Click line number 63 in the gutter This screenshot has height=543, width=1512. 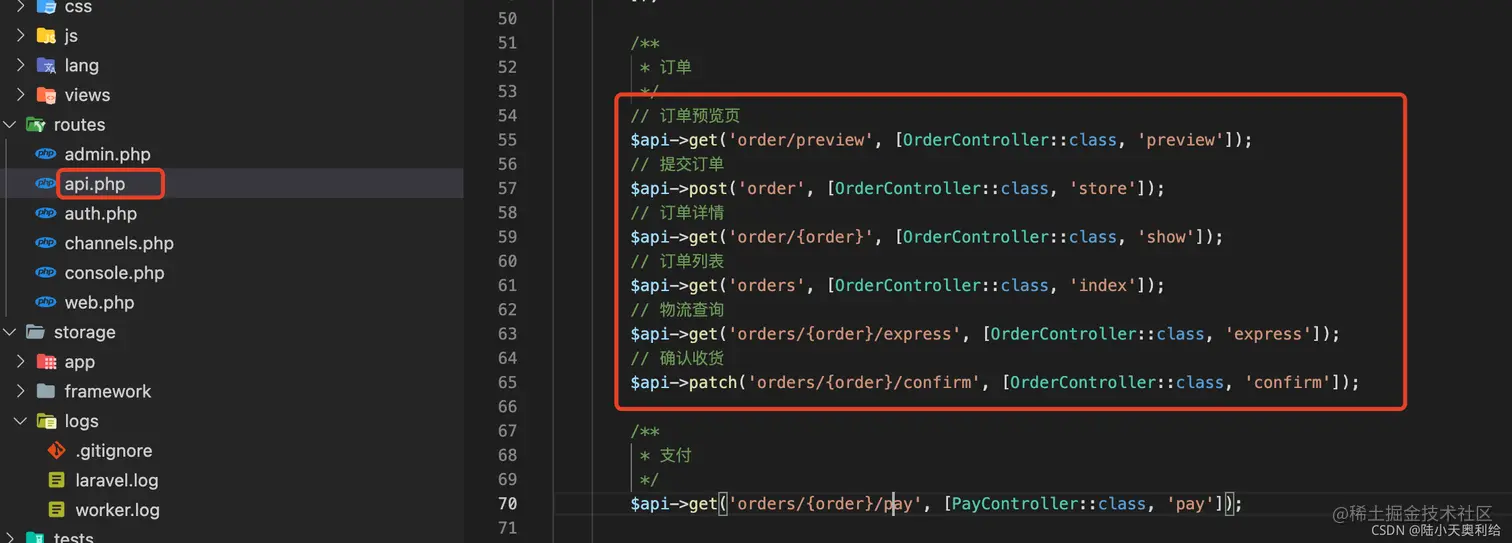[x=507, y=334]
